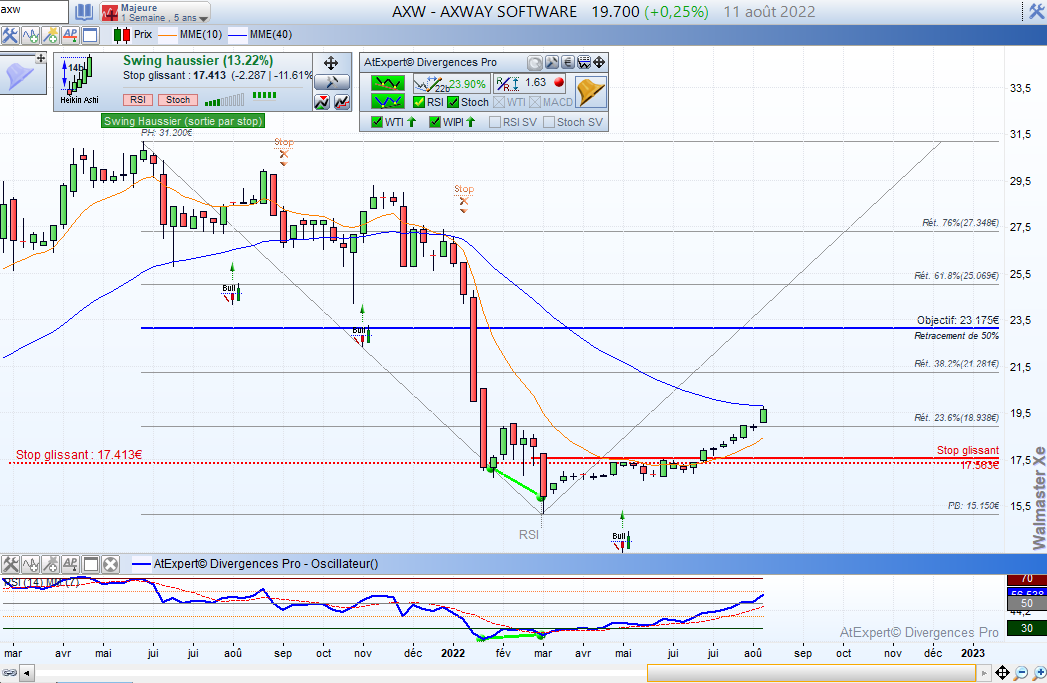Click the 'Stop glissant : 17.413€' red label

(x=79, y=455)
